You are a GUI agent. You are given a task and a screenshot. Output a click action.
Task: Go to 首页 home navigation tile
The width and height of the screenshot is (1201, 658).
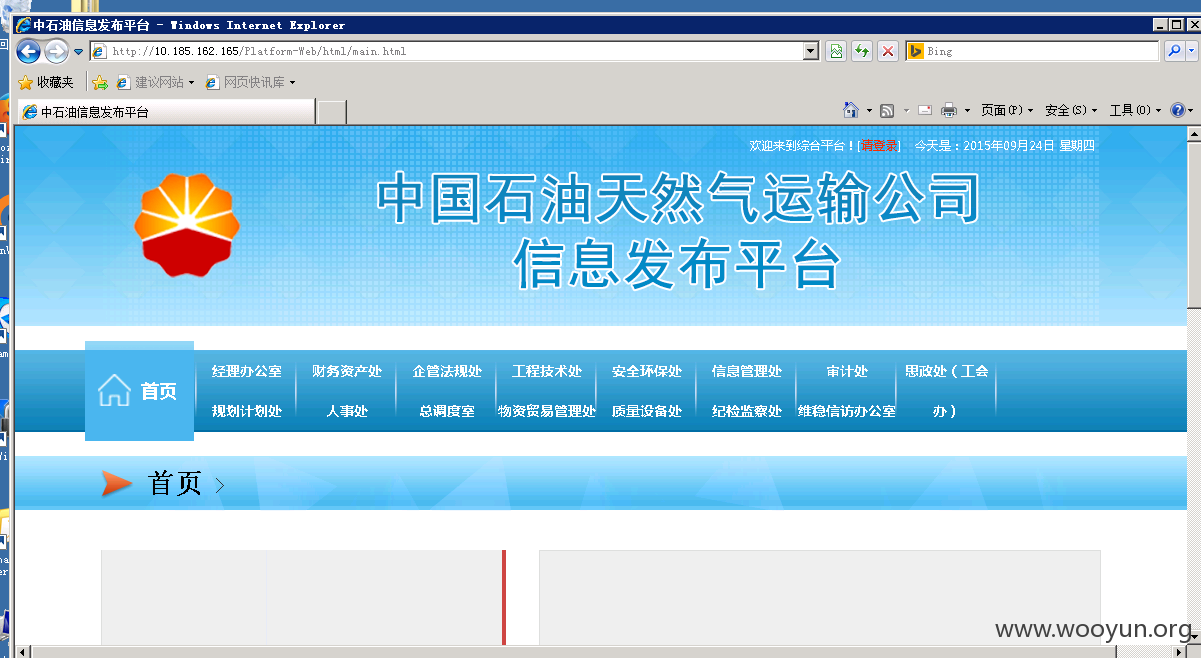[139, 391]
